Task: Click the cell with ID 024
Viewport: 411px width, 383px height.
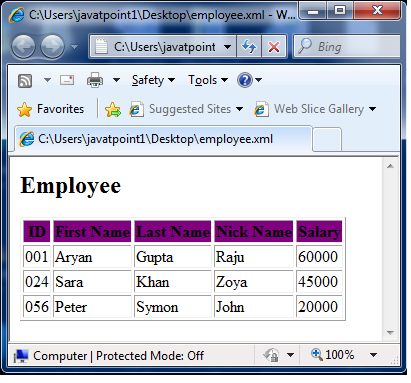Action: point(37,282)
